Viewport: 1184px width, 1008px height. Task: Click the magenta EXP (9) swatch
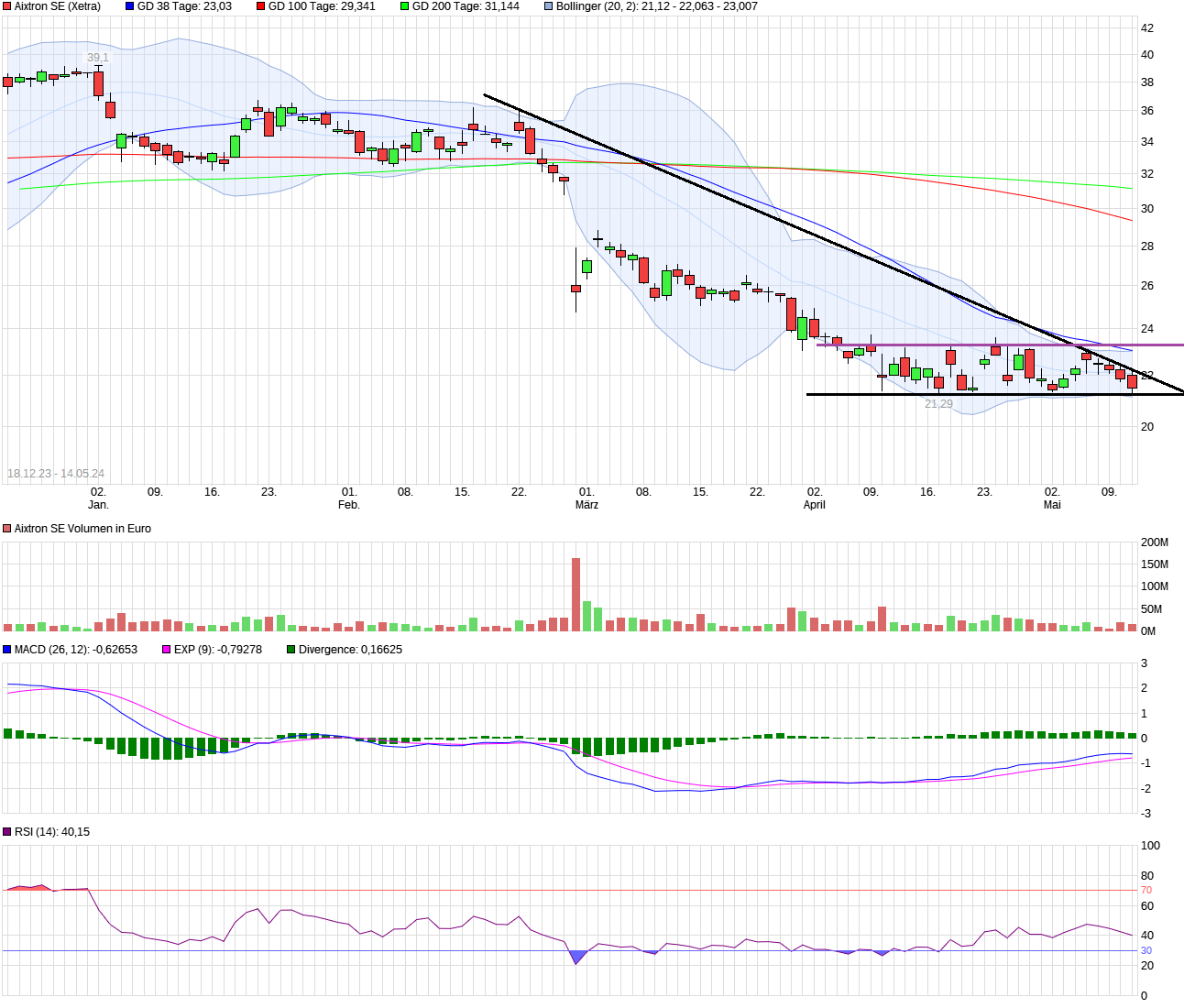pos(167,650)
